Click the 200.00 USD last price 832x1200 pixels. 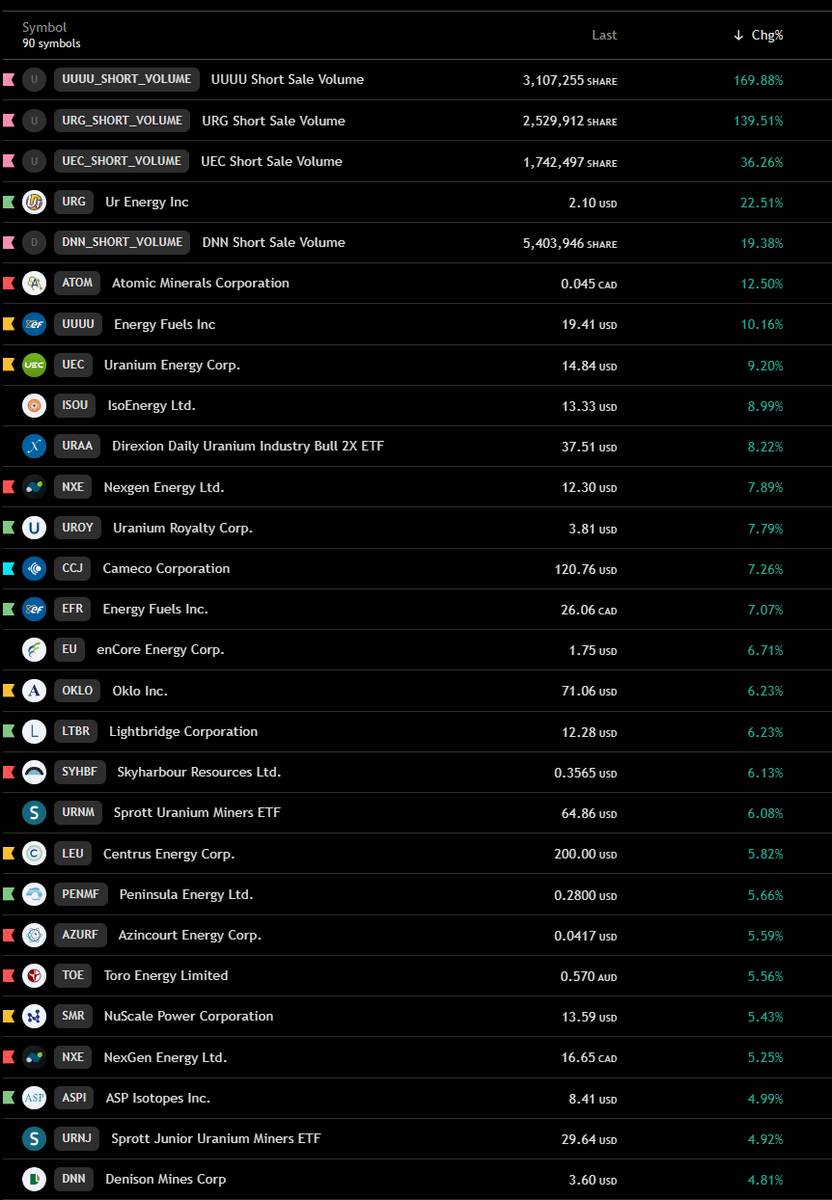[x=586, y=854]
